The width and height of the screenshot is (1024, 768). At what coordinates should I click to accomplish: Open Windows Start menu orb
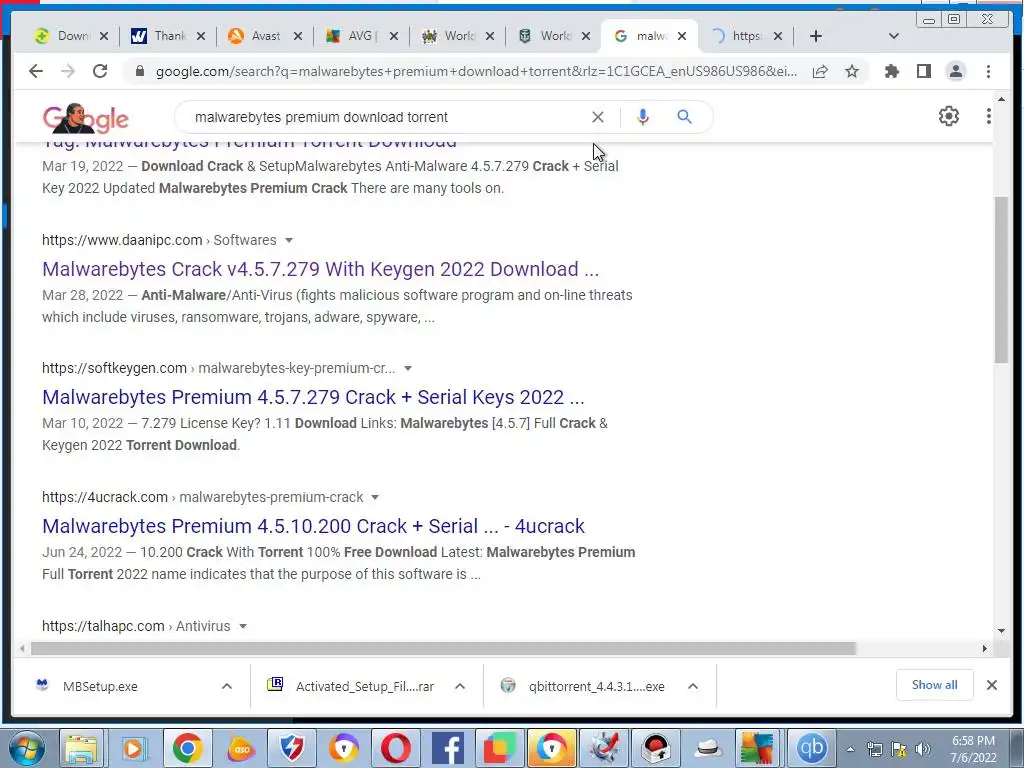26,748
